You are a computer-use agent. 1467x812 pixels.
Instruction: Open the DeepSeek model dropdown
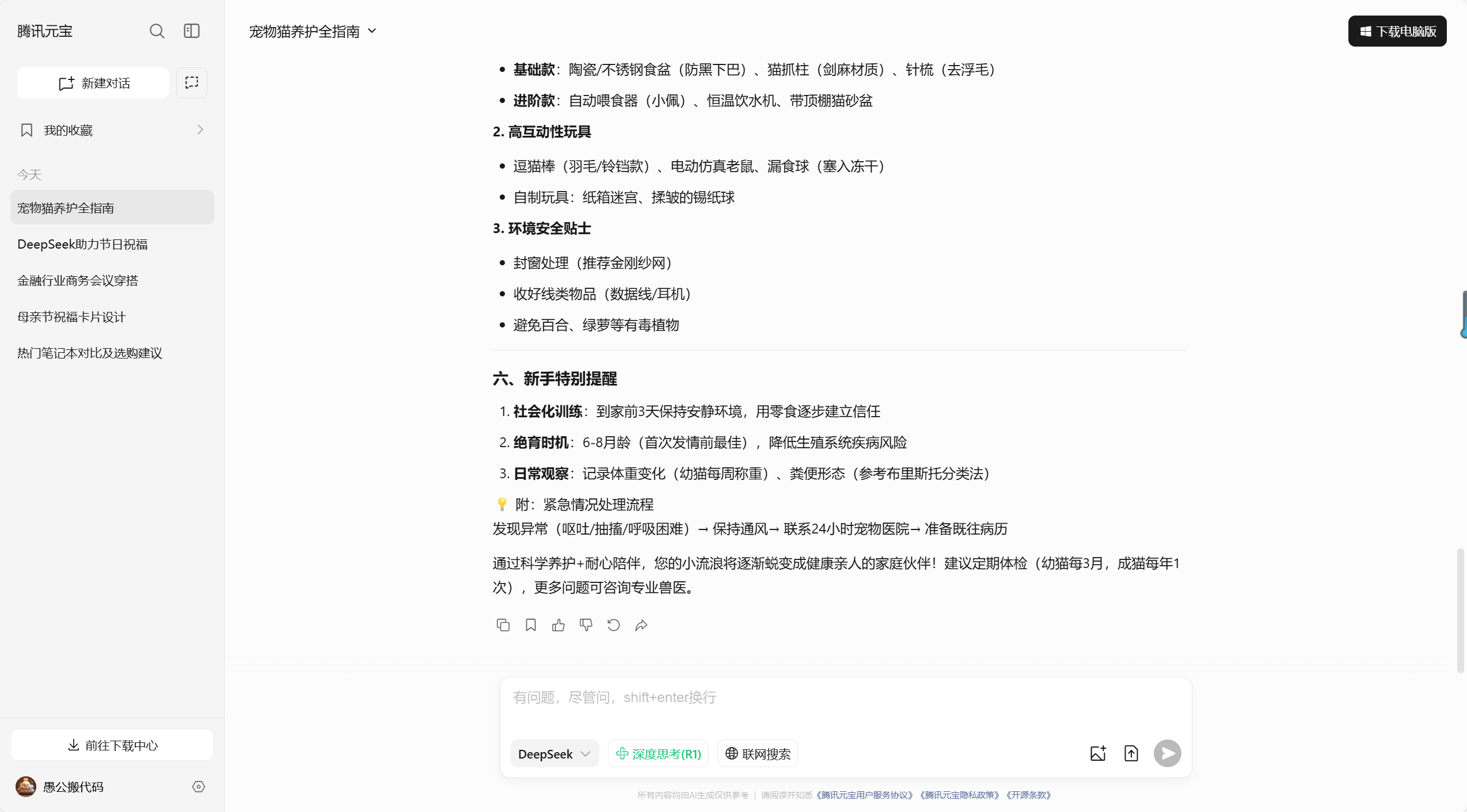554,754
